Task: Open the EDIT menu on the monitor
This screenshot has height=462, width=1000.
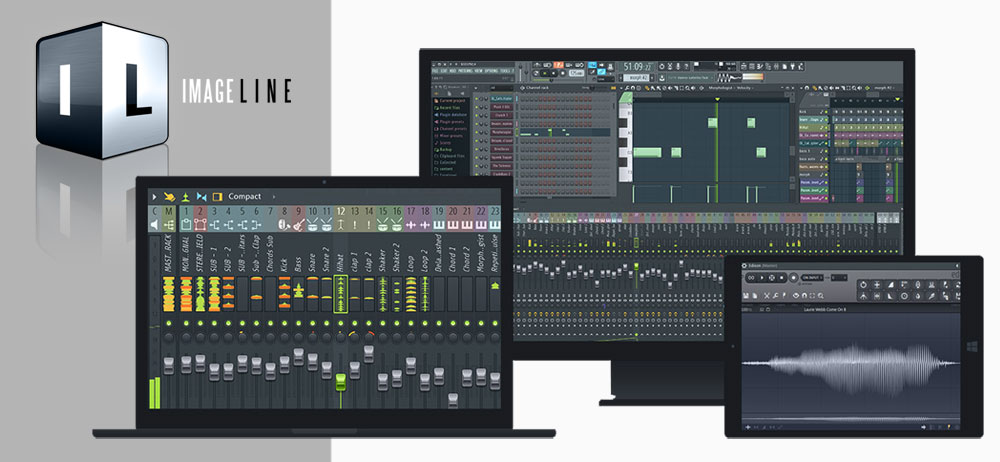Action: pos(444,70)
